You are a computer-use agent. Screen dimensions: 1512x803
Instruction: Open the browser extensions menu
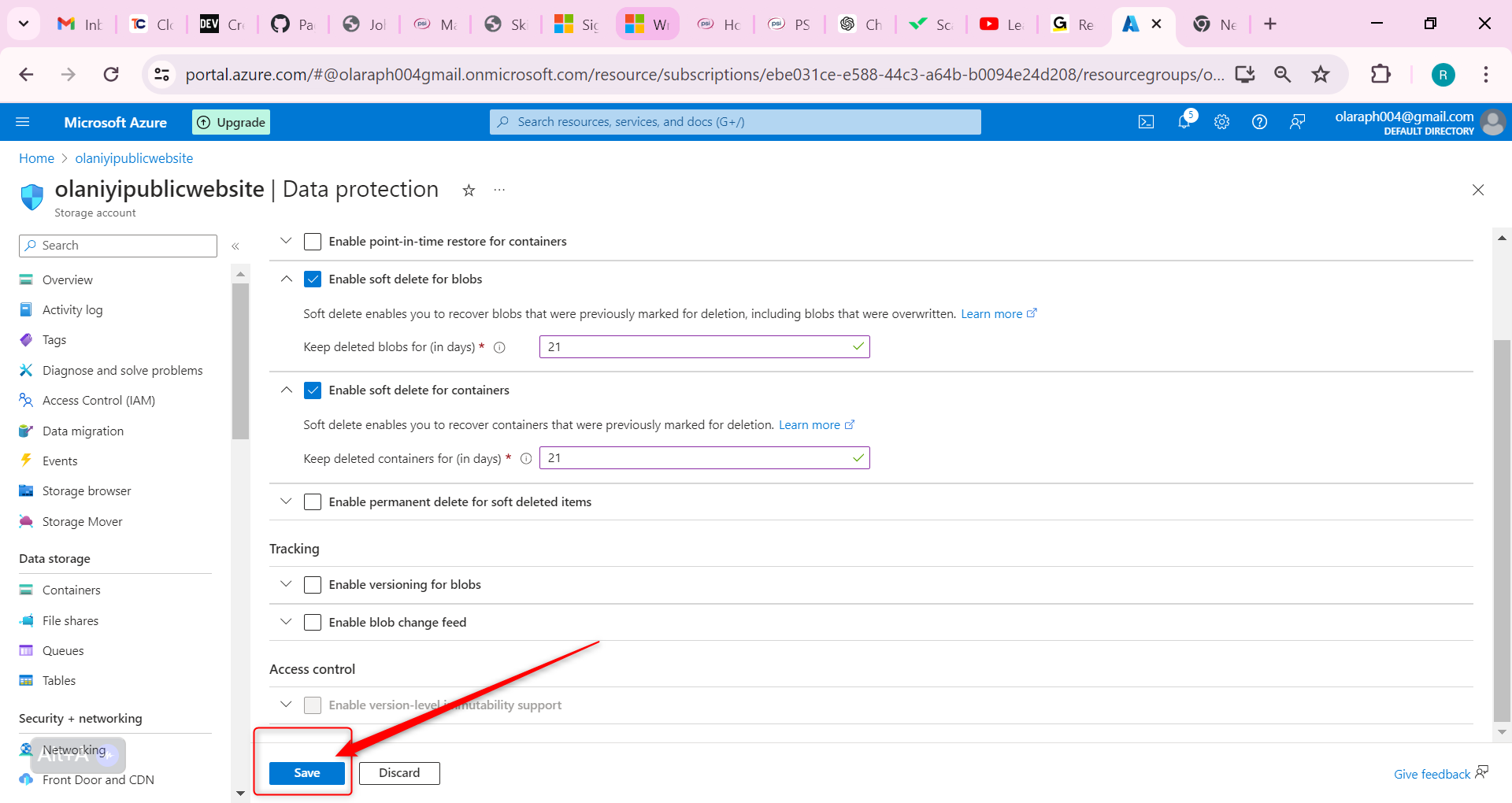(x=1380, y=74)
